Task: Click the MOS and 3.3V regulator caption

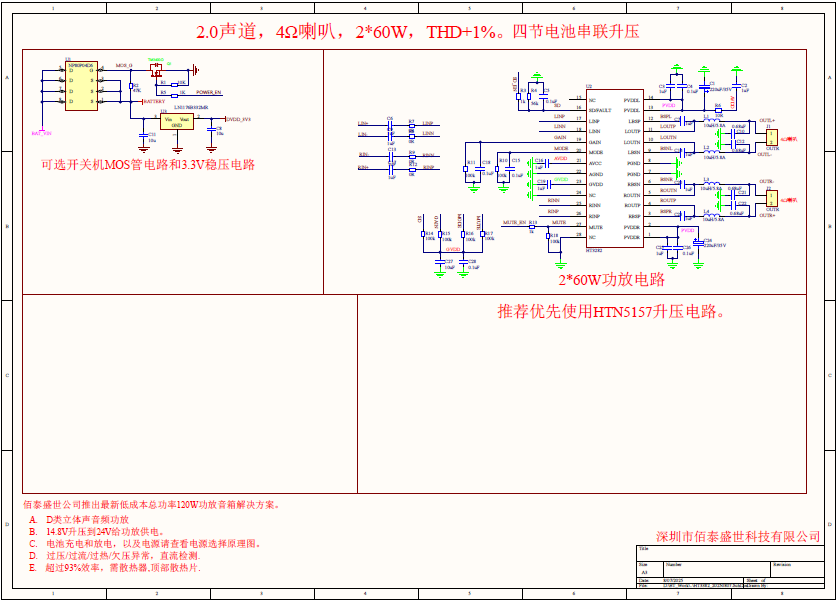Action: (147, 164)
